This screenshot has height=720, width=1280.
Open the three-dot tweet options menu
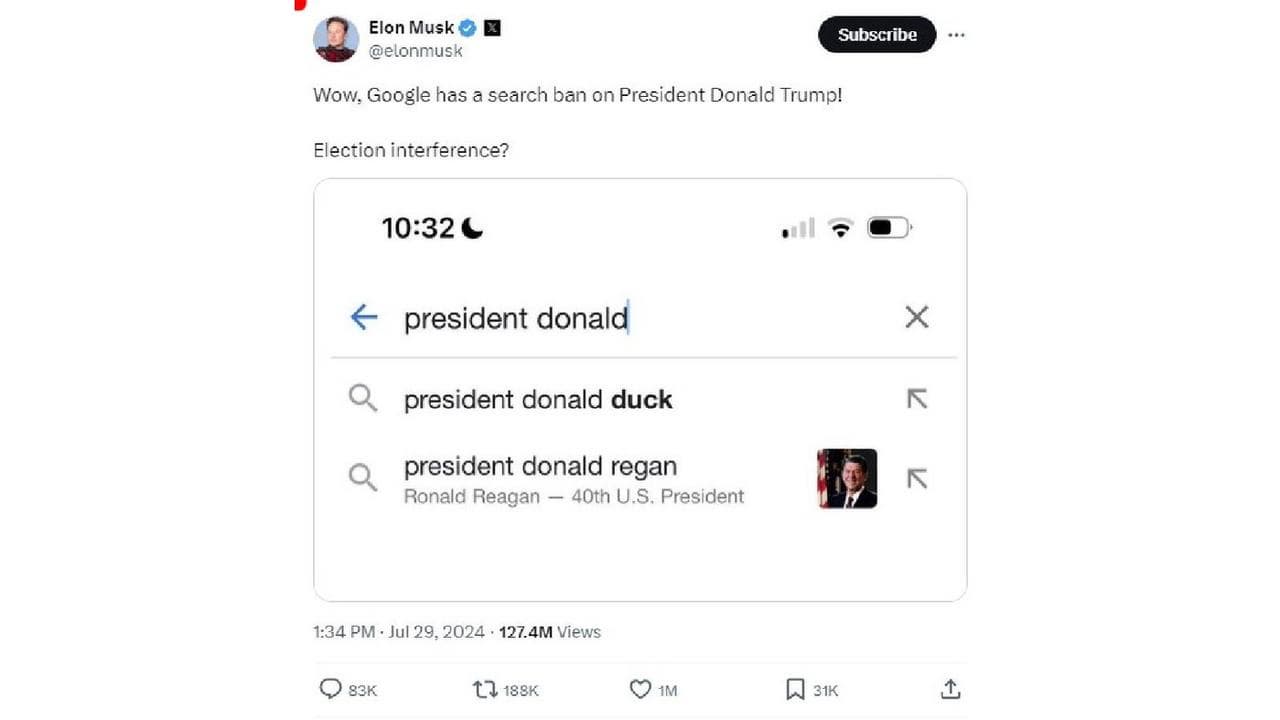[956, 34]
